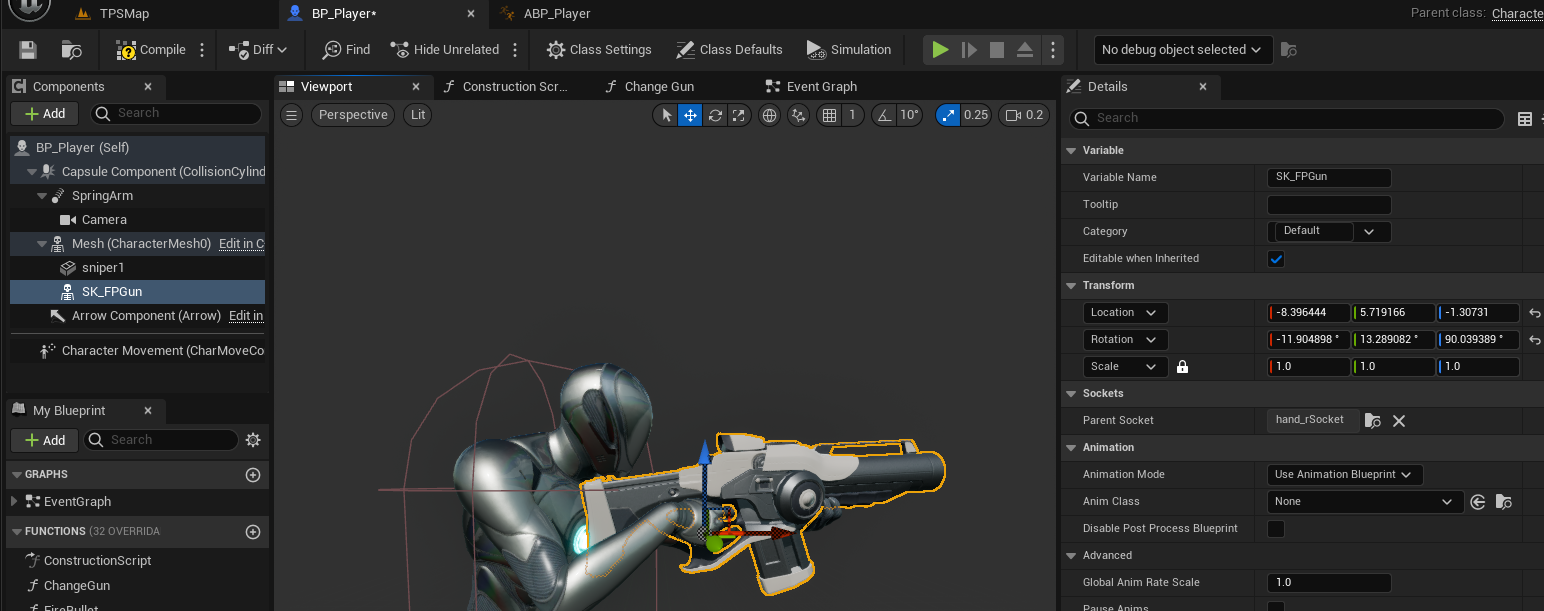Image resolution: width=1544 pixels, height=611 pixels.
Task: Open the Animation Mode dropdown
Action: [1344, 475]
